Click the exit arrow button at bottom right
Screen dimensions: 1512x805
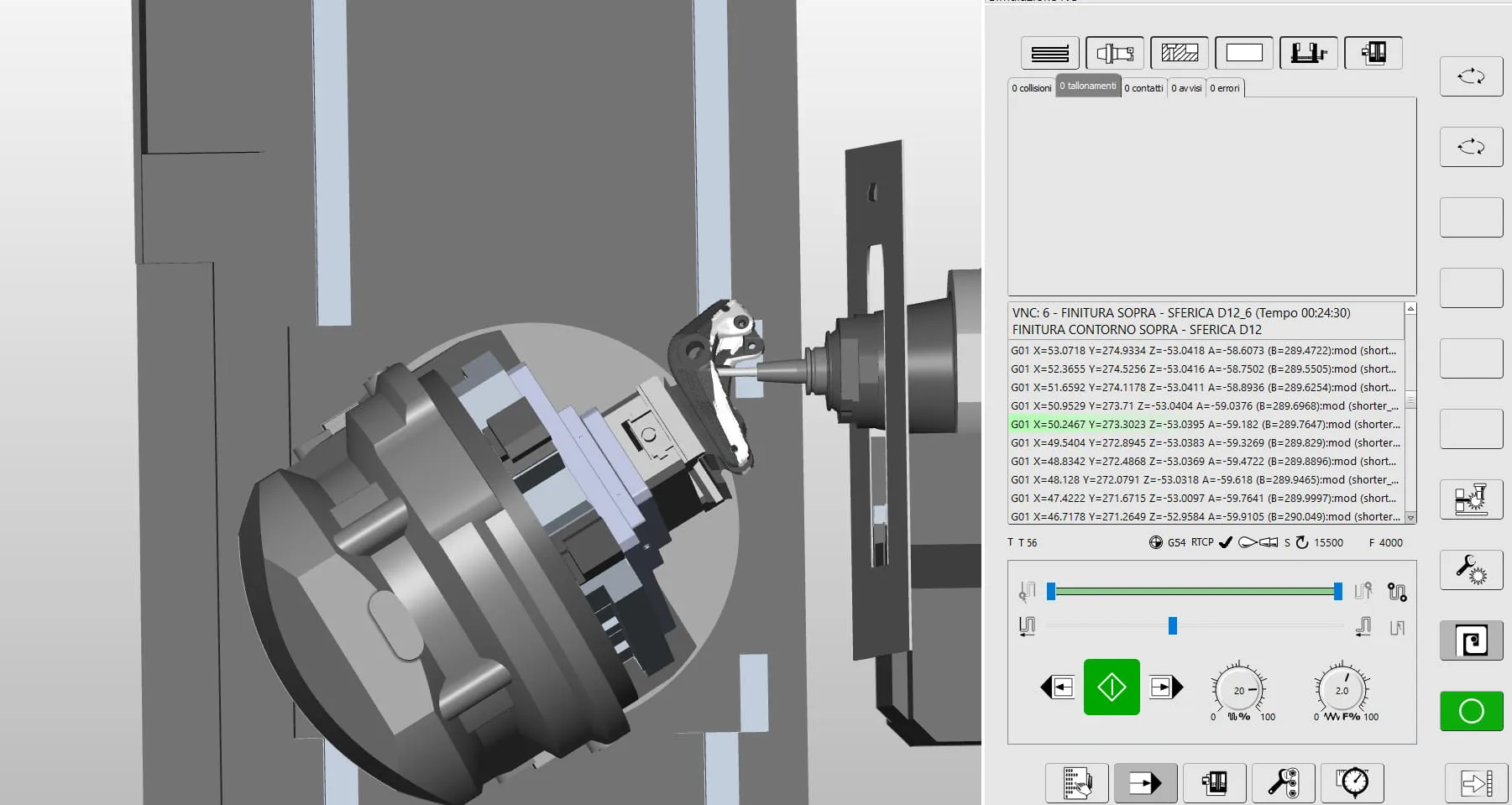coord(1476,783)
